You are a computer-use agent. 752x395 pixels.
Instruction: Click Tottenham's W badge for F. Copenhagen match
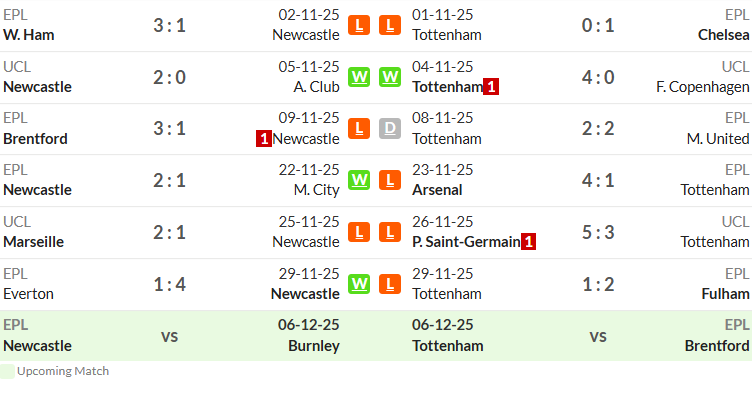[x=390, y=77]
